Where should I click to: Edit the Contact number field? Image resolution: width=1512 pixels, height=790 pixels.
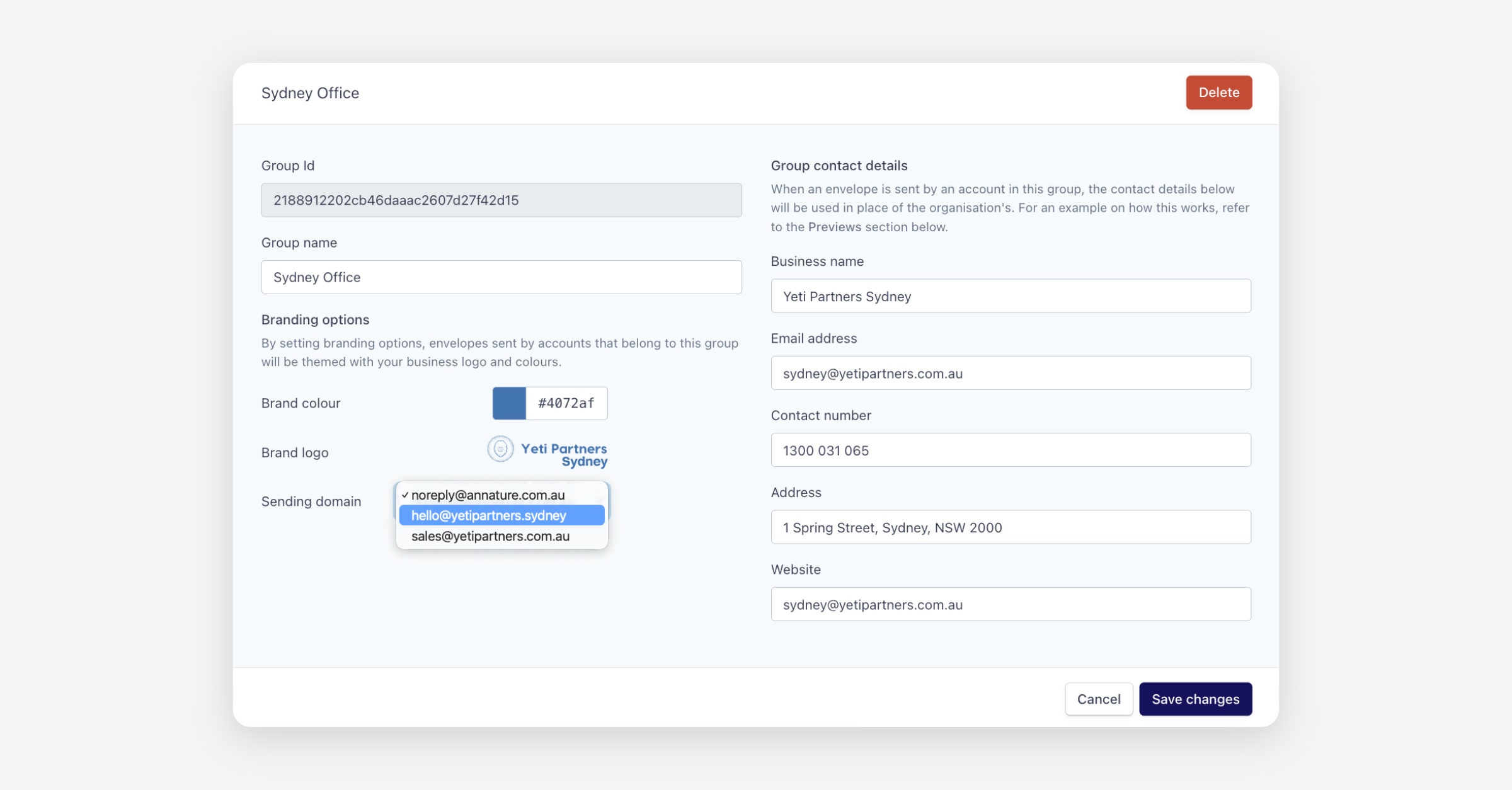[1011, 450]
